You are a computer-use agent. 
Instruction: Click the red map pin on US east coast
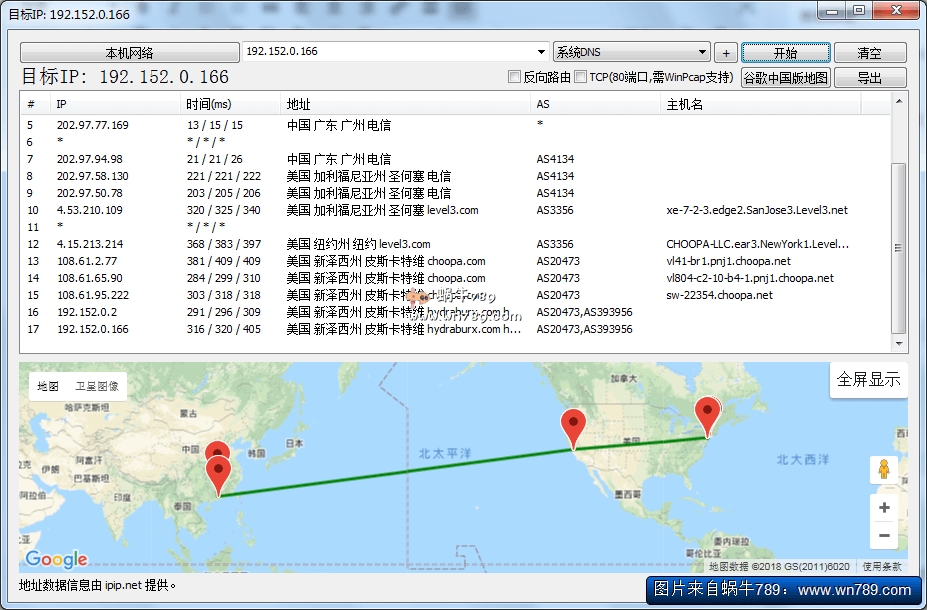(x=708, y=415)
